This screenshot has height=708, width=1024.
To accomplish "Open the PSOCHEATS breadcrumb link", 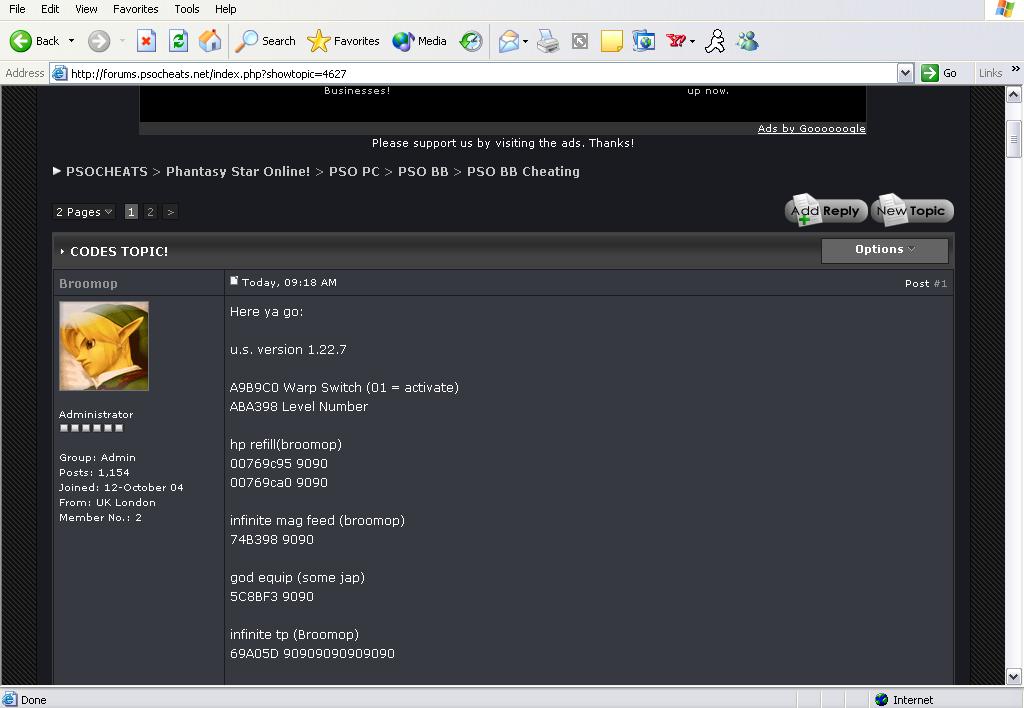I will coord(106,172).
